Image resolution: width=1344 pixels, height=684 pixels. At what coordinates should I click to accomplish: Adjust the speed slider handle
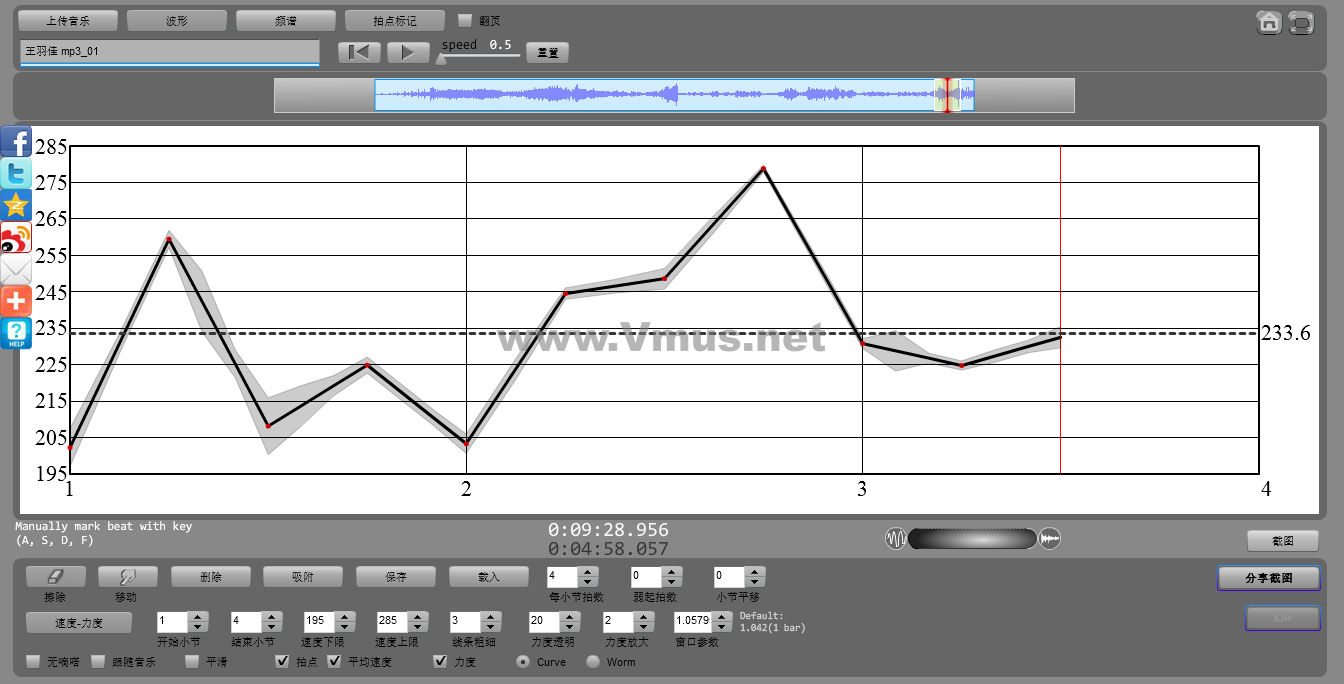(441, 59)
